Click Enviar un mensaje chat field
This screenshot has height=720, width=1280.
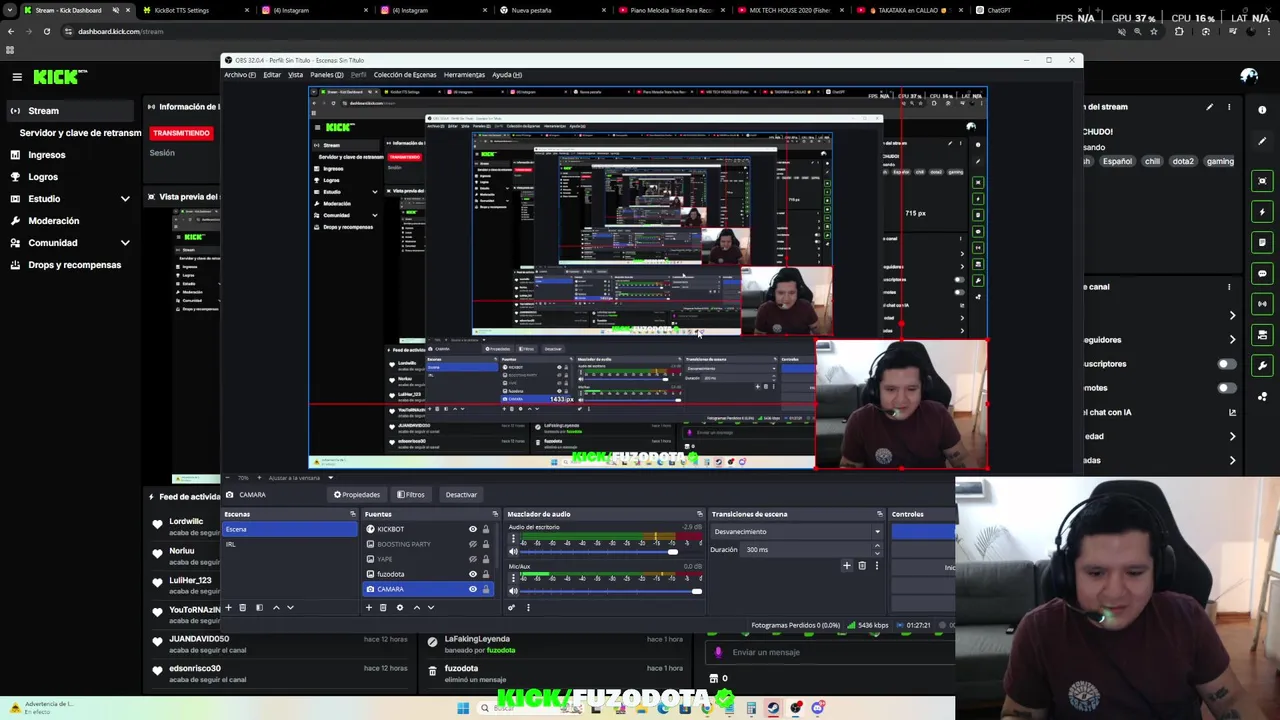[830, 652]
